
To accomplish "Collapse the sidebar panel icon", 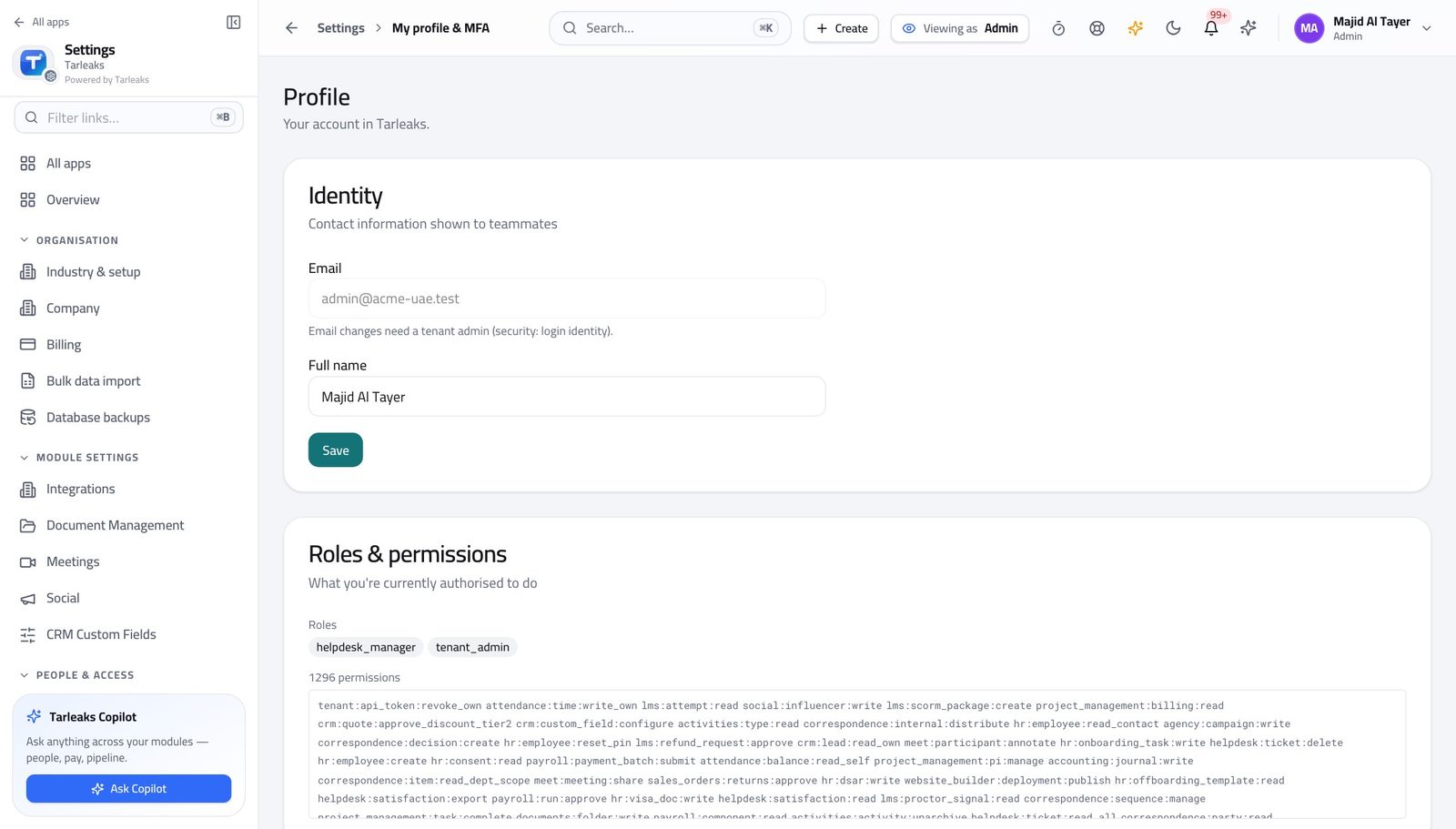I will (x=233, y=22).
